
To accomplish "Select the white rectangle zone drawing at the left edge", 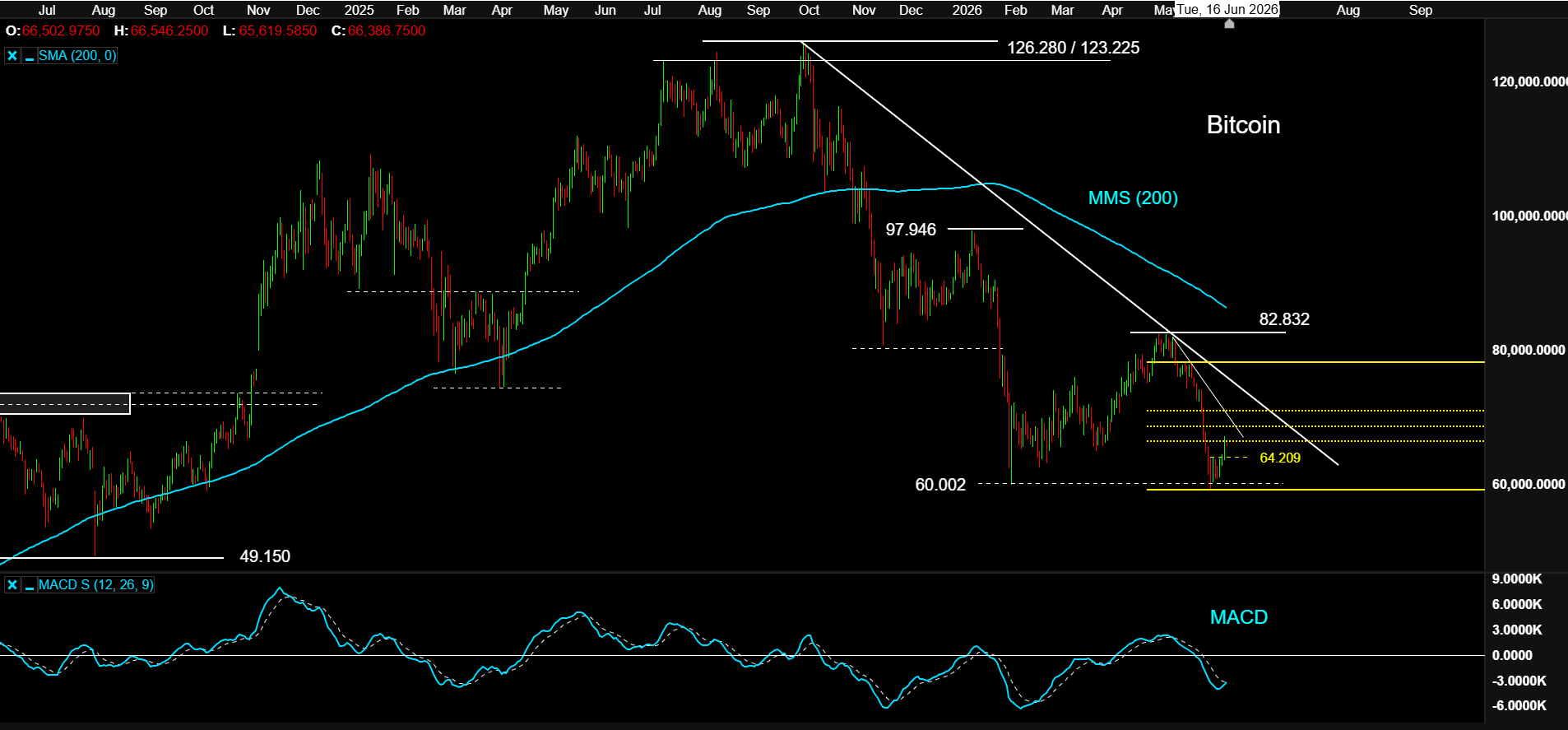I will (x=65, y=403).
